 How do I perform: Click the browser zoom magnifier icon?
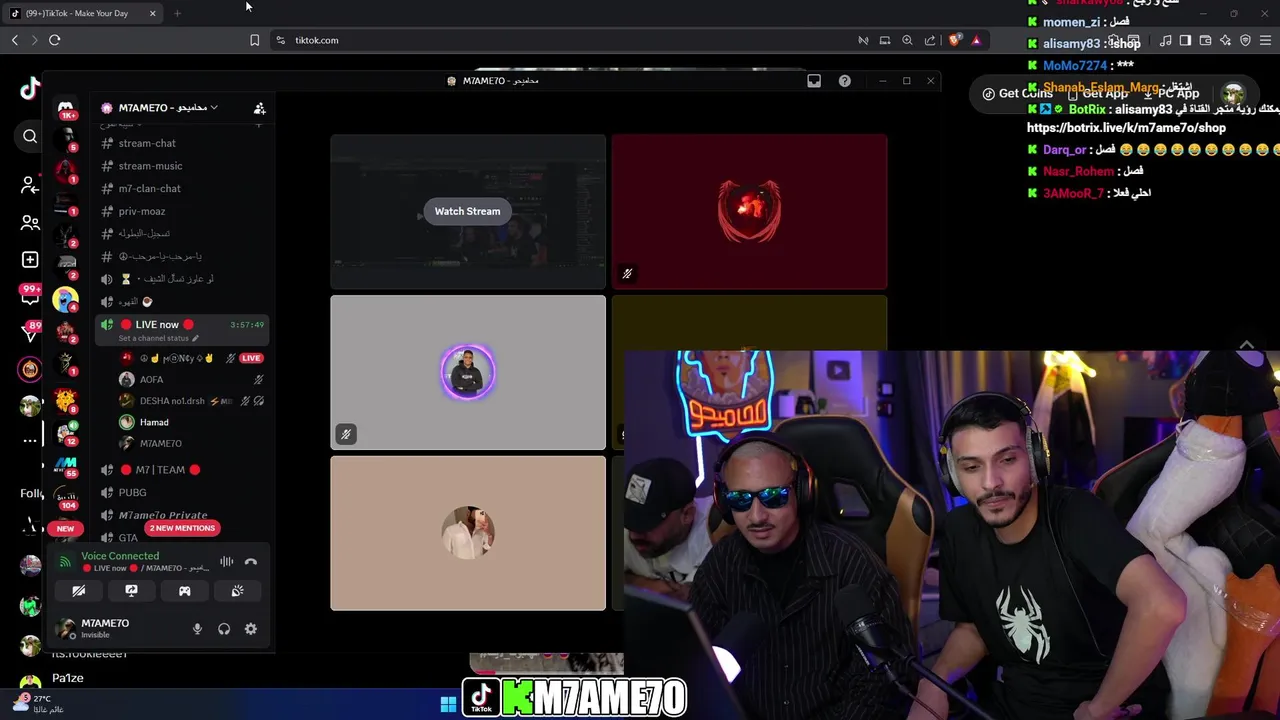coord(907,40)
